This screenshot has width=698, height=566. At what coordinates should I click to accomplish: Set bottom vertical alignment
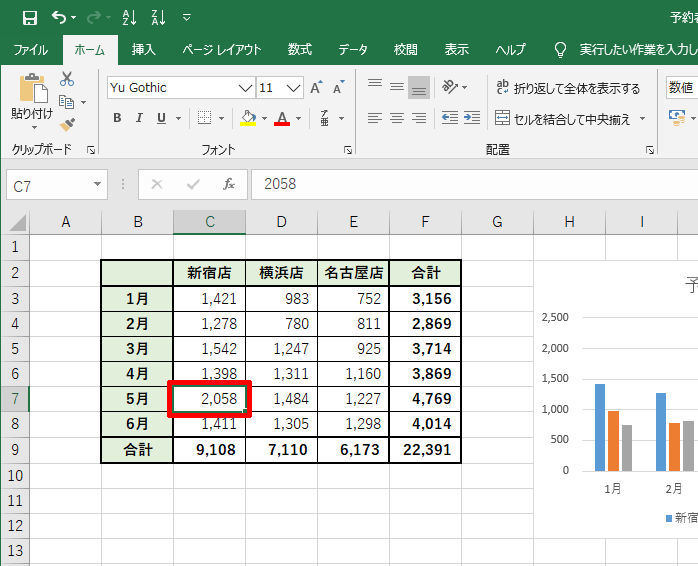coord(419,87)
